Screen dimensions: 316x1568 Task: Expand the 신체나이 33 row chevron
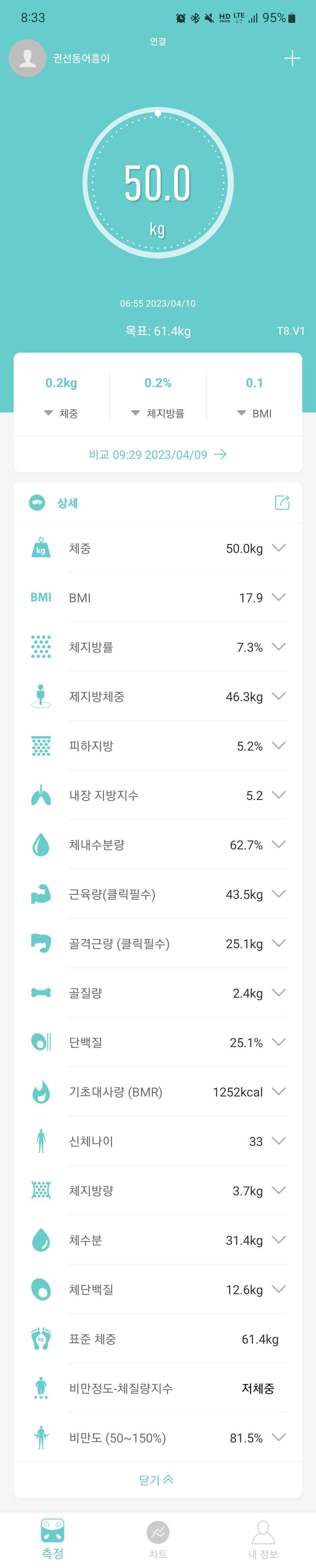(279, 1141)
